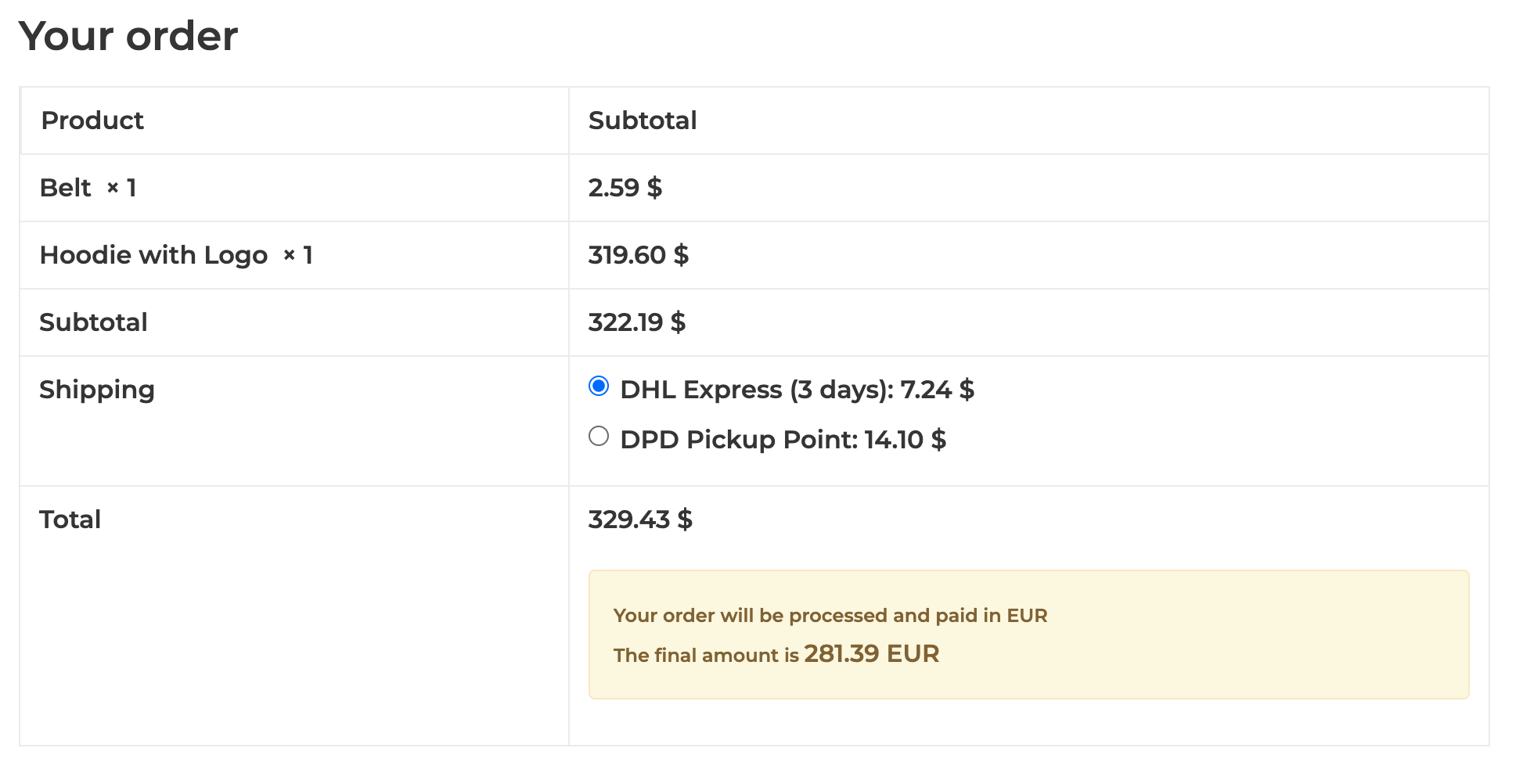Click the Total row label
This screenshot has height=784, width=1523.
click(x=70, y=520)
